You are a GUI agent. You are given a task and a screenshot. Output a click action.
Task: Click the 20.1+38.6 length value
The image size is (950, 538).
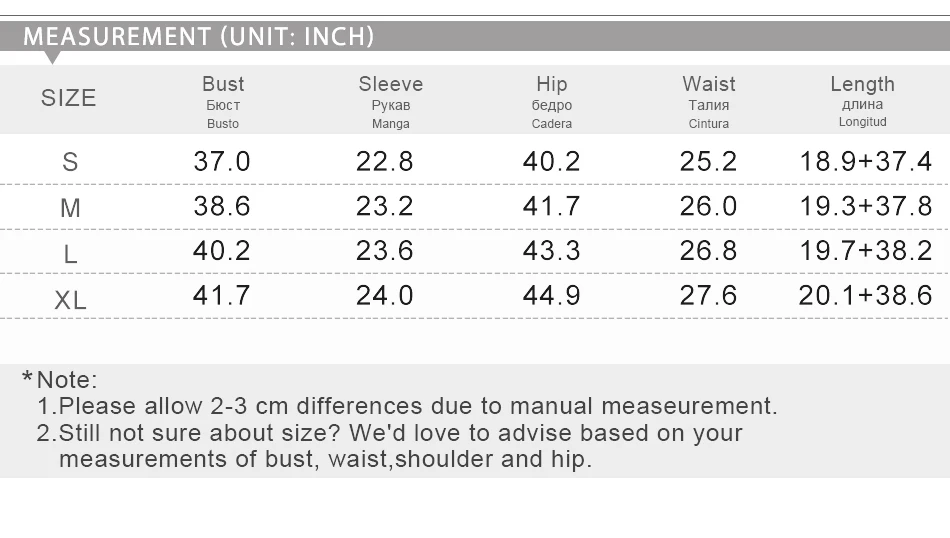(865, 295)
